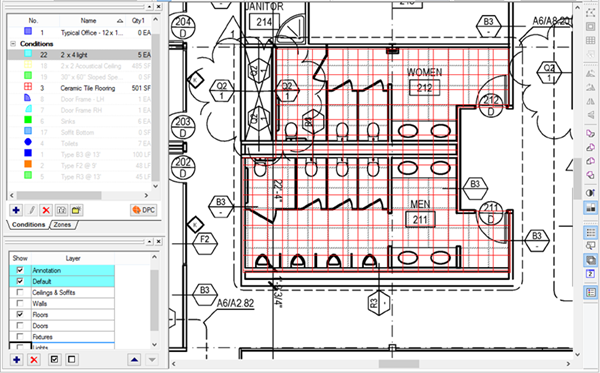Click the check all layers icon
The width and height of the screenshot is (600, 373).
point(54,360)
